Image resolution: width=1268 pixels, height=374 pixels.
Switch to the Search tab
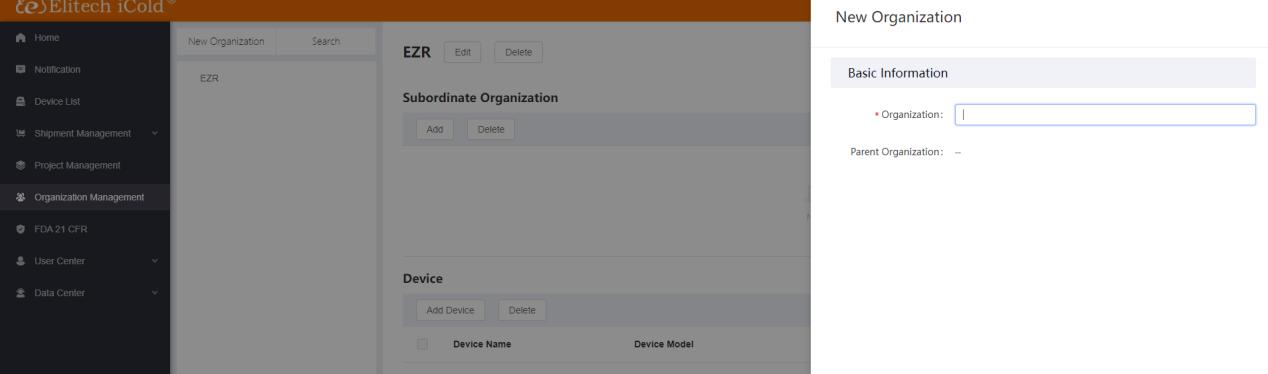(326, 41)
